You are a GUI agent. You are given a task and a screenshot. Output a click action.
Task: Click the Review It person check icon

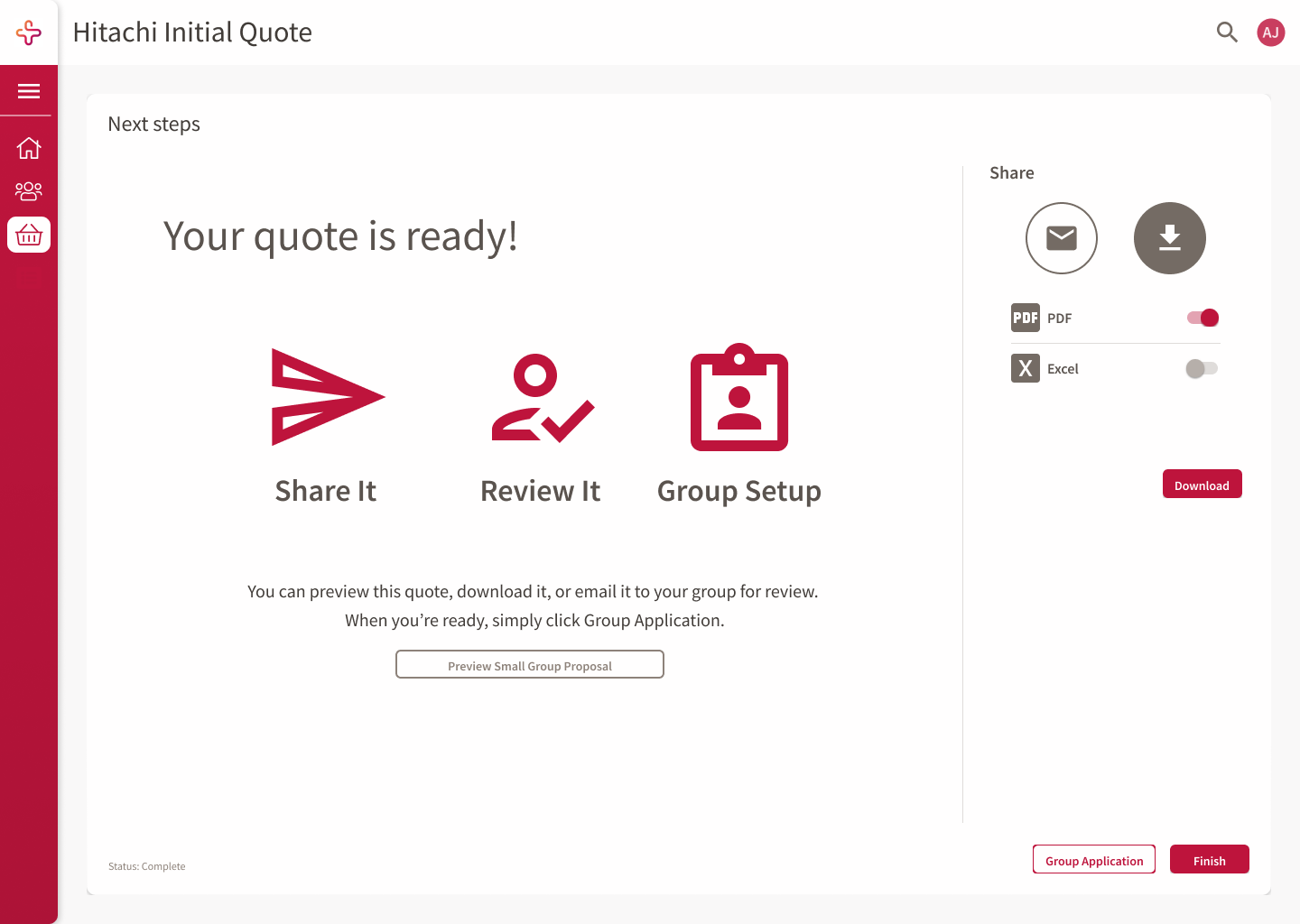tap(543, 398)
